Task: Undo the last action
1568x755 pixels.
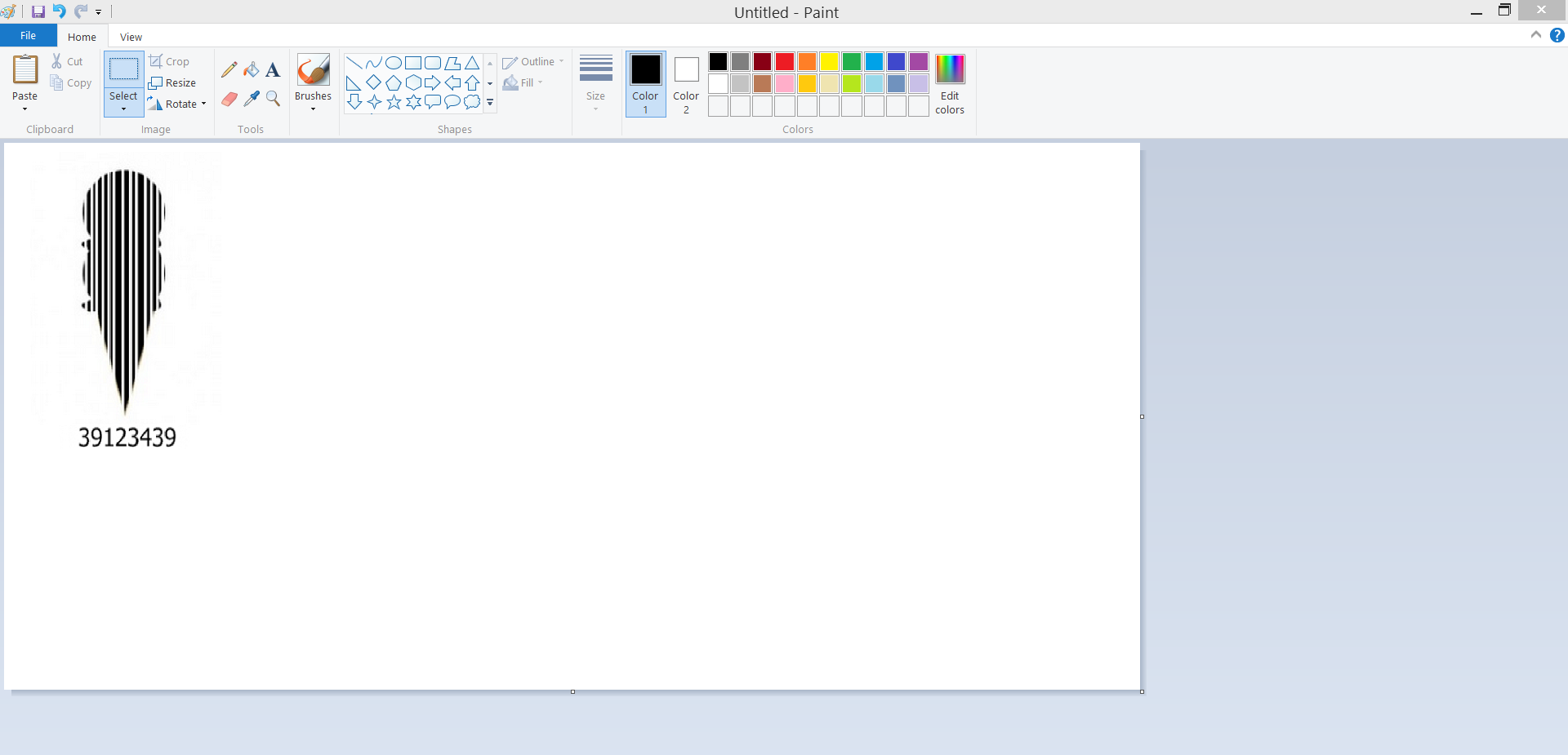Action: [x=59, y=11]
